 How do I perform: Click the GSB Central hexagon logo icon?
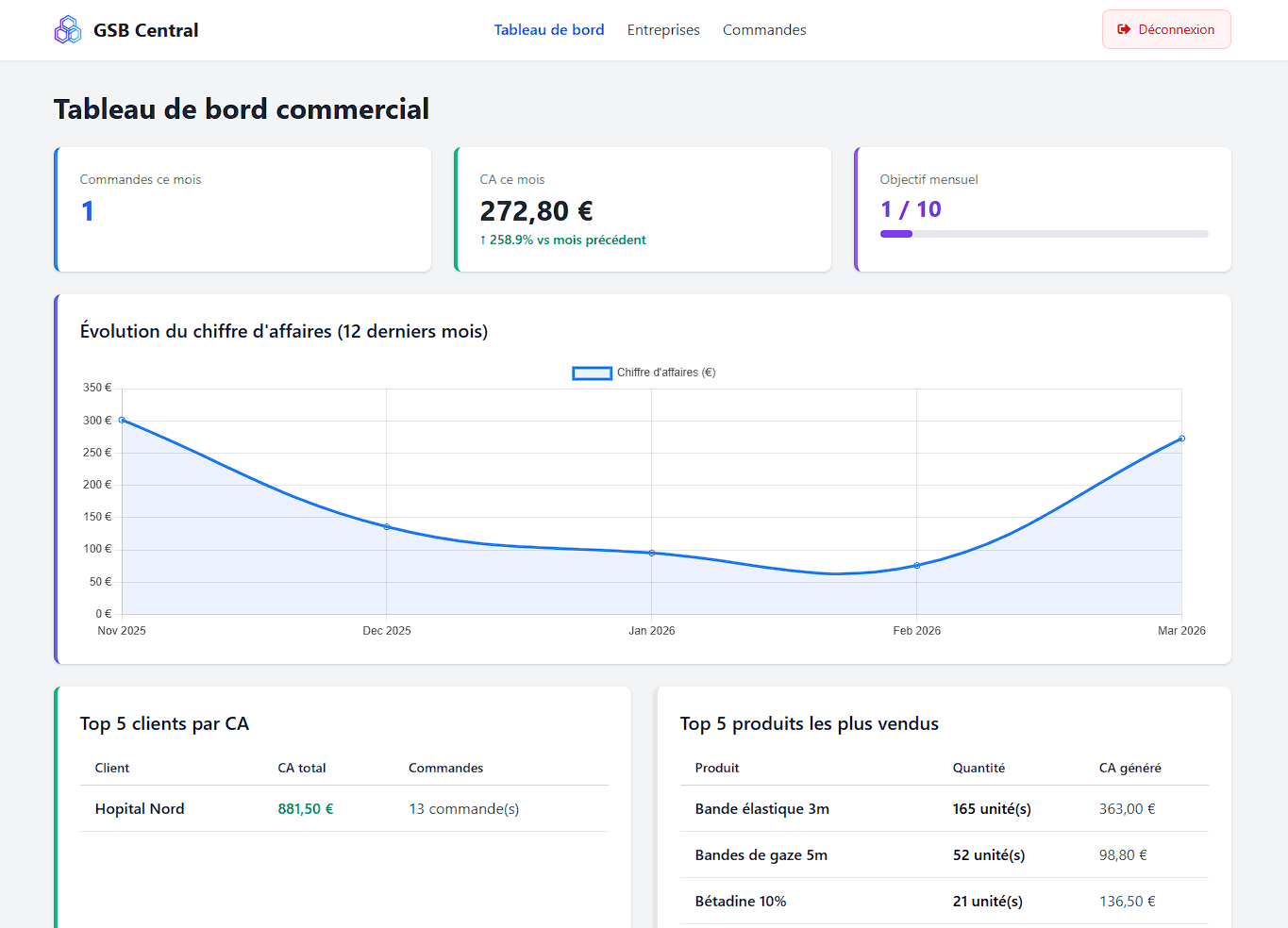tap(68, 30)
